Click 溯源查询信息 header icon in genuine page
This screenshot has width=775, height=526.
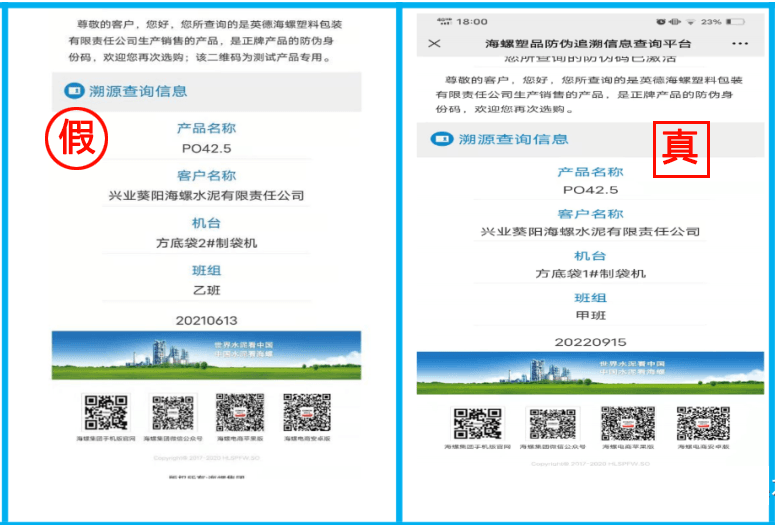point(441,139)
